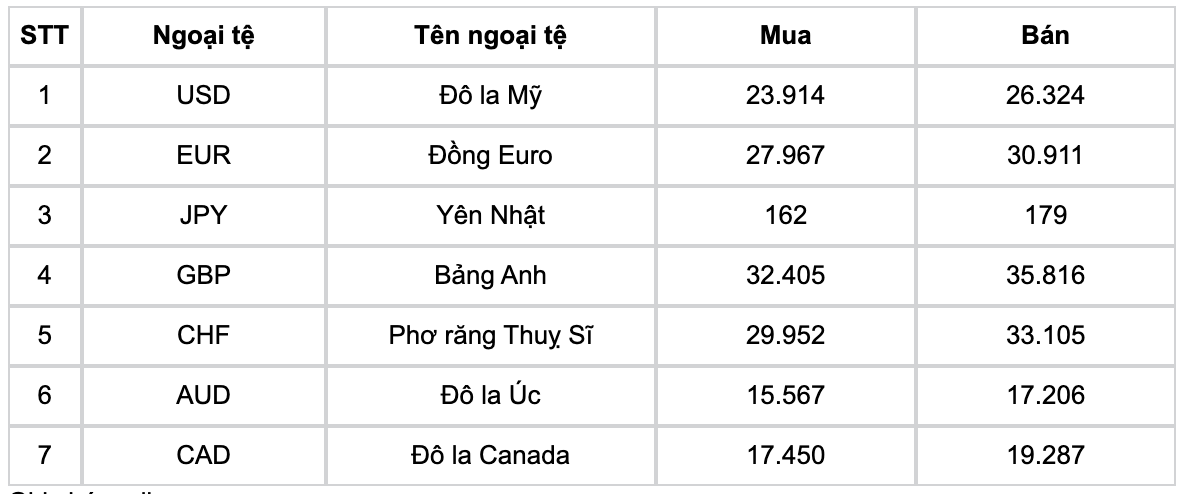Select the Ngoại tệ column header

tap(203, 36)
